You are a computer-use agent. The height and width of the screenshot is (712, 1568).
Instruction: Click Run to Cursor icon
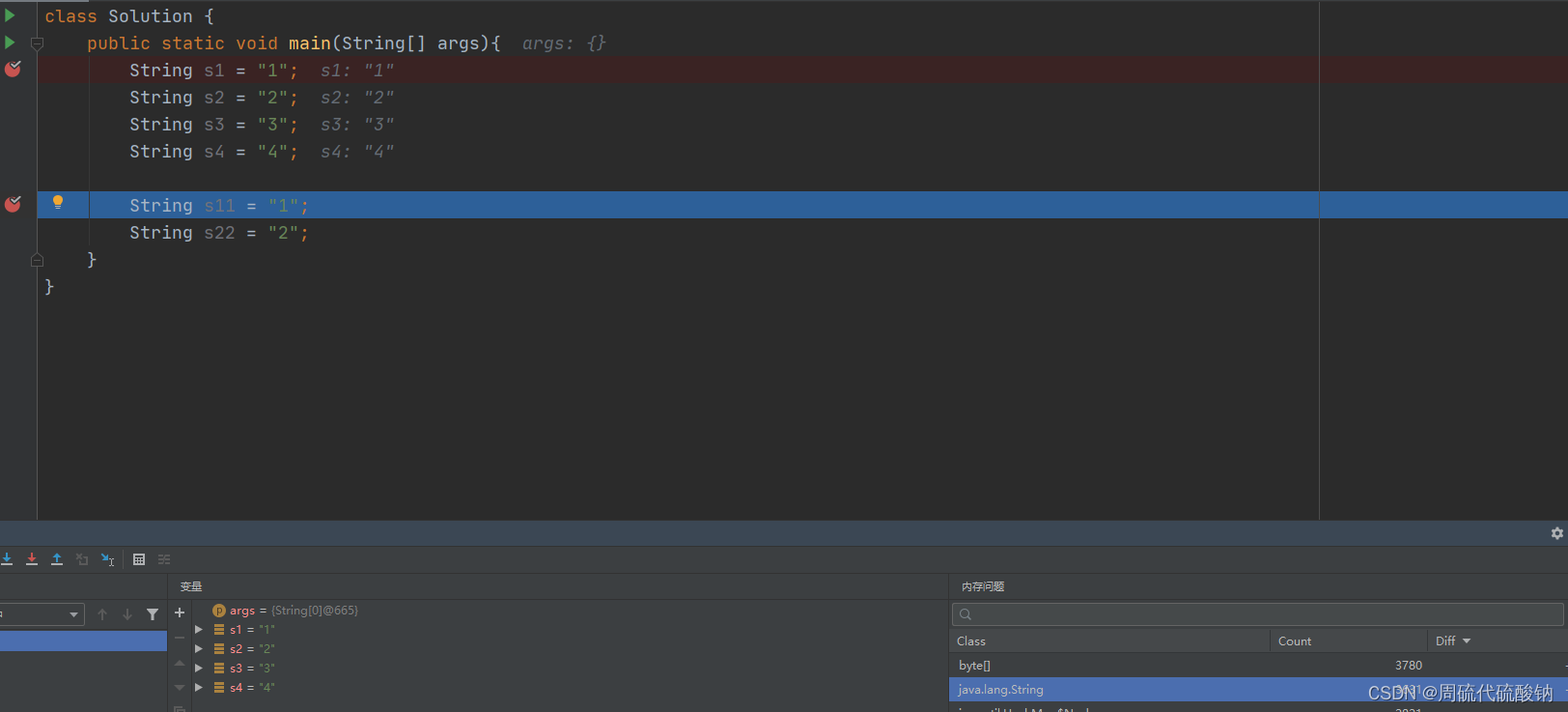108,559
